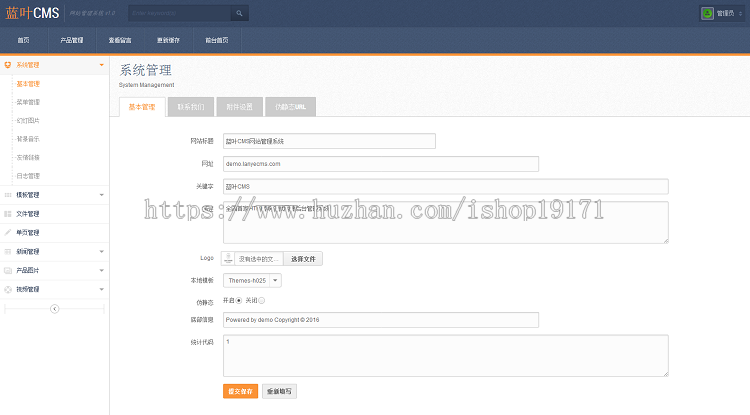Image resolution: width=750 pixels, height=415 pixels.
Task: Open the Themes-h025 template dropdown
Action: point(252,281)
